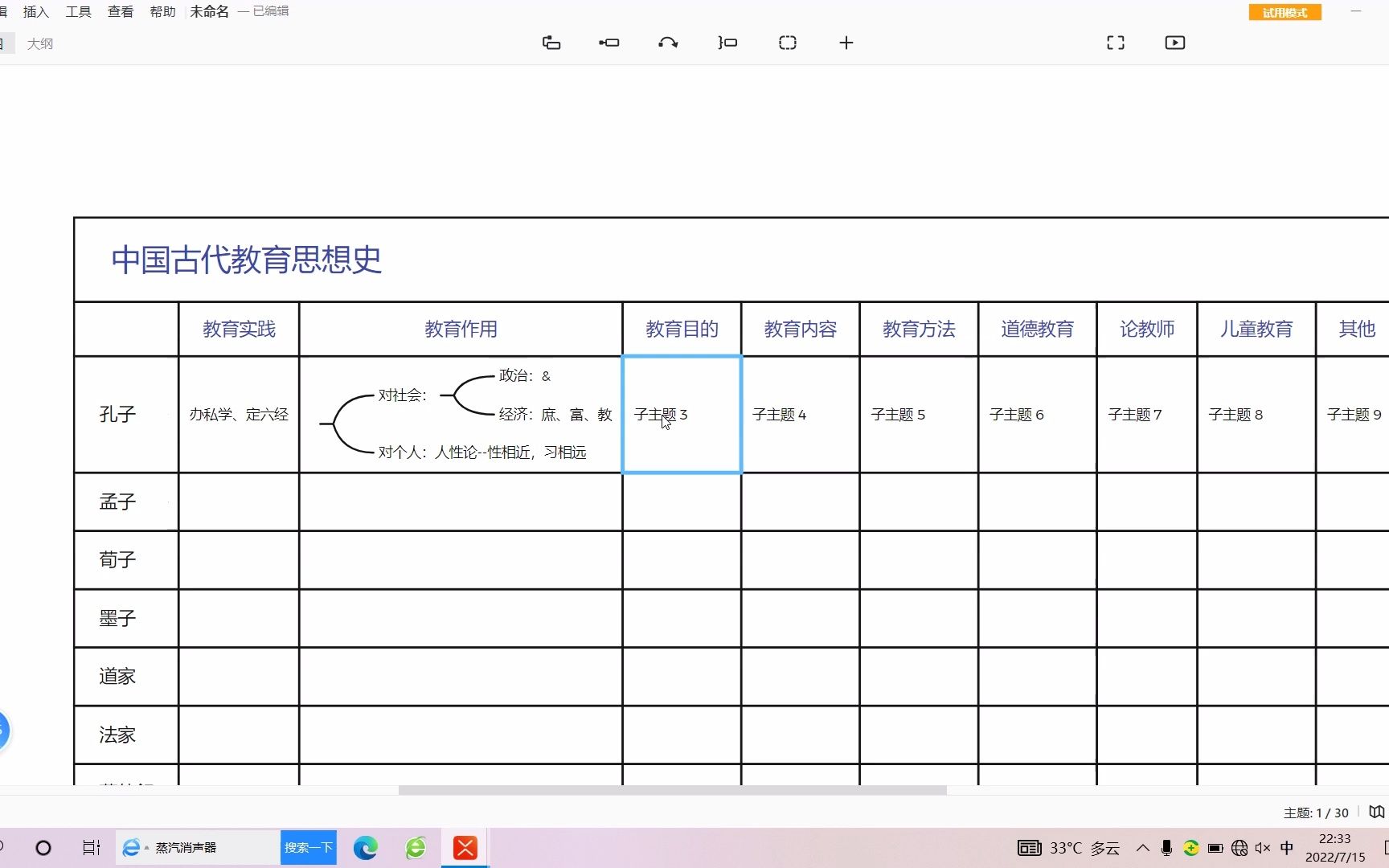Open the map overview icon in status bar

[x=1377, y=812]
